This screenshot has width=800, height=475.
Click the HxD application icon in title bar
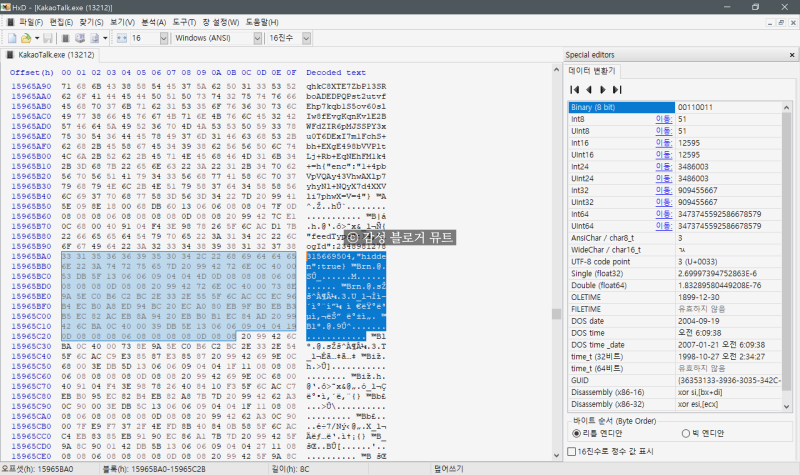[6, 7]
